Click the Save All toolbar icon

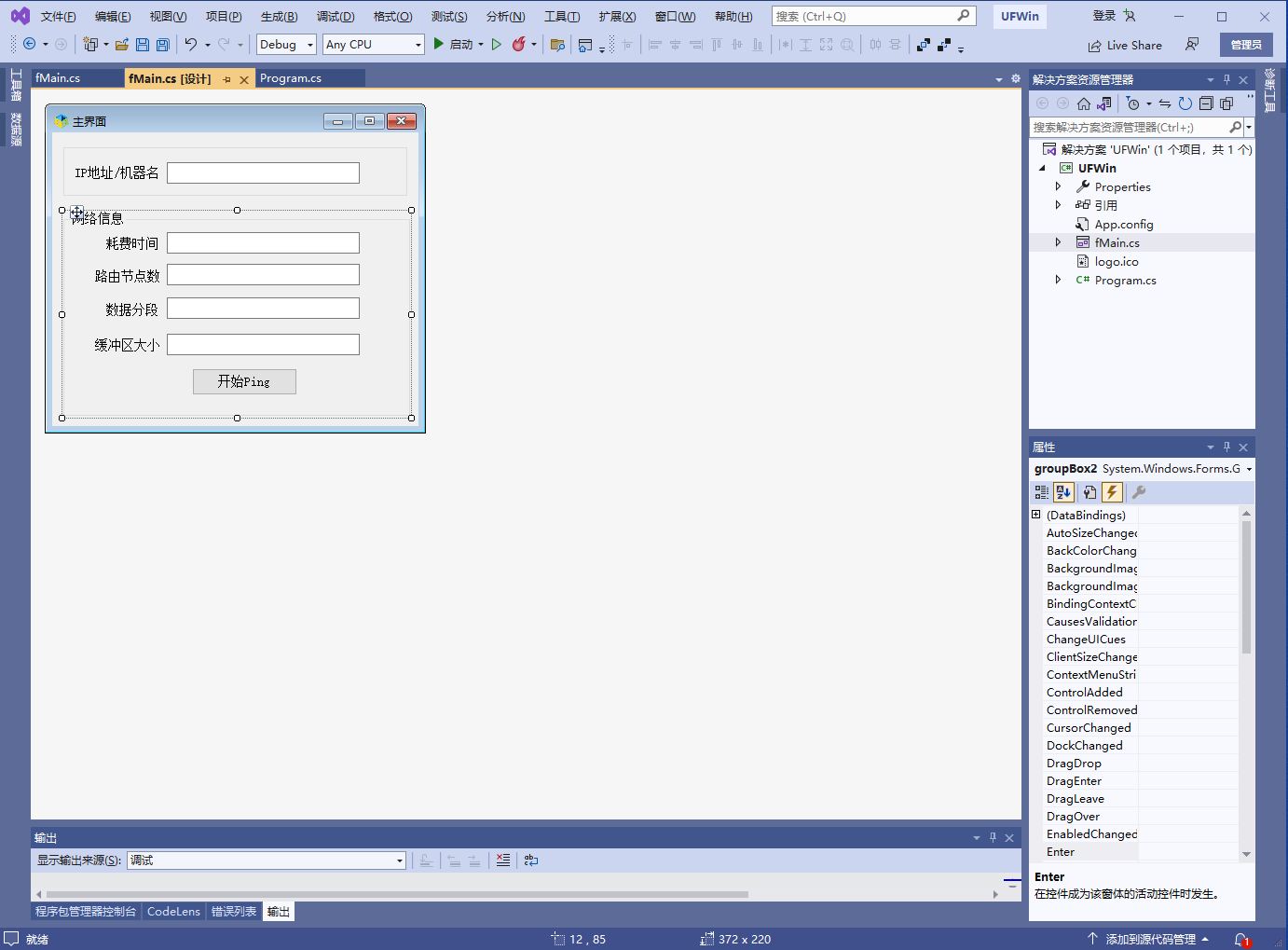[x=163, y=44]
